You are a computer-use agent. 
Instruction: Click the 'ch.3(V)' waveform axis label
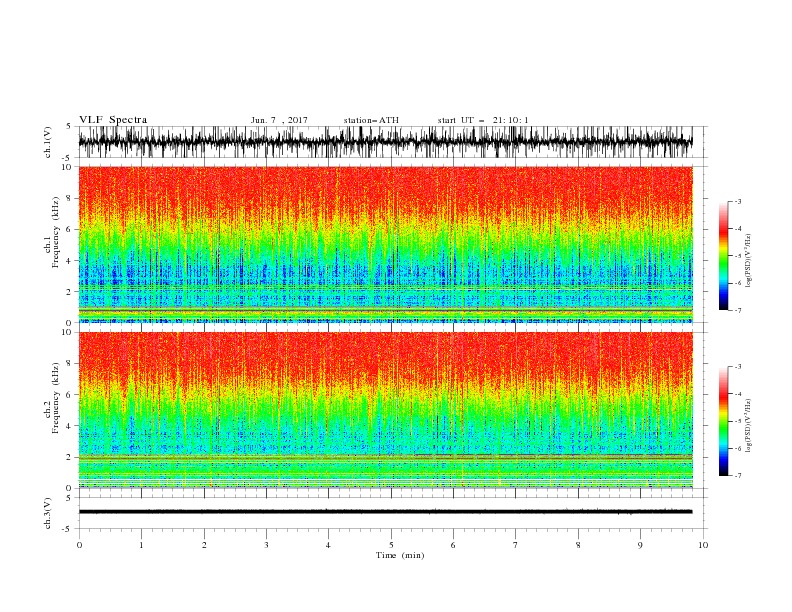pyautogui.click(x=48, y=513)
